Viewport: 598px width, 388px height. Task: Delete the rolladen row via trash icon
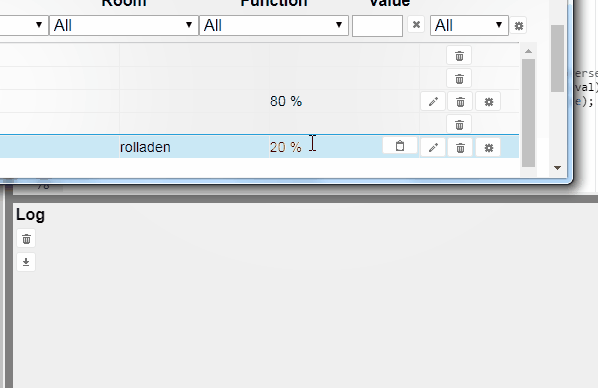pos(460,148)
